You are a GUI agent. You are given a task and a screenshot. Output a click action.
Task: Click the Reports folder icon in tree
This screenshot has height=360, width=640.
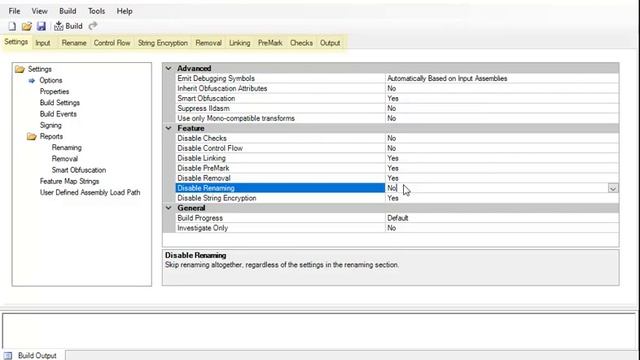(x=32, y=136)
